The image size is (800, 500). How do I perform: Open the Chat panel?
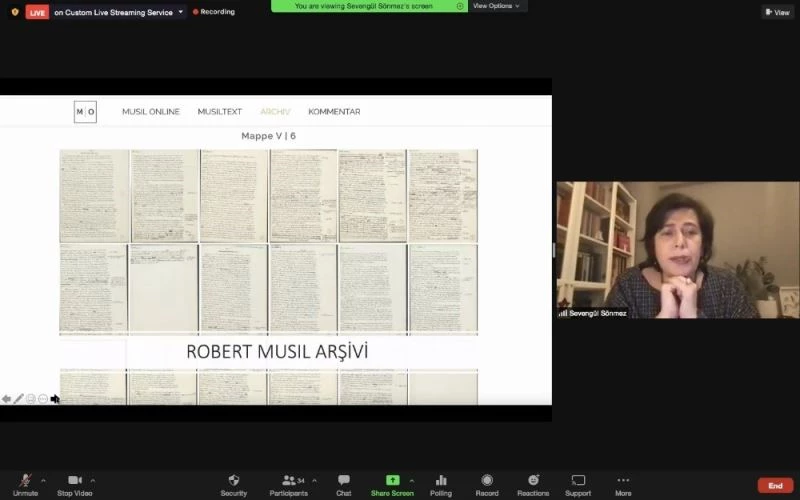pos(343,482)
